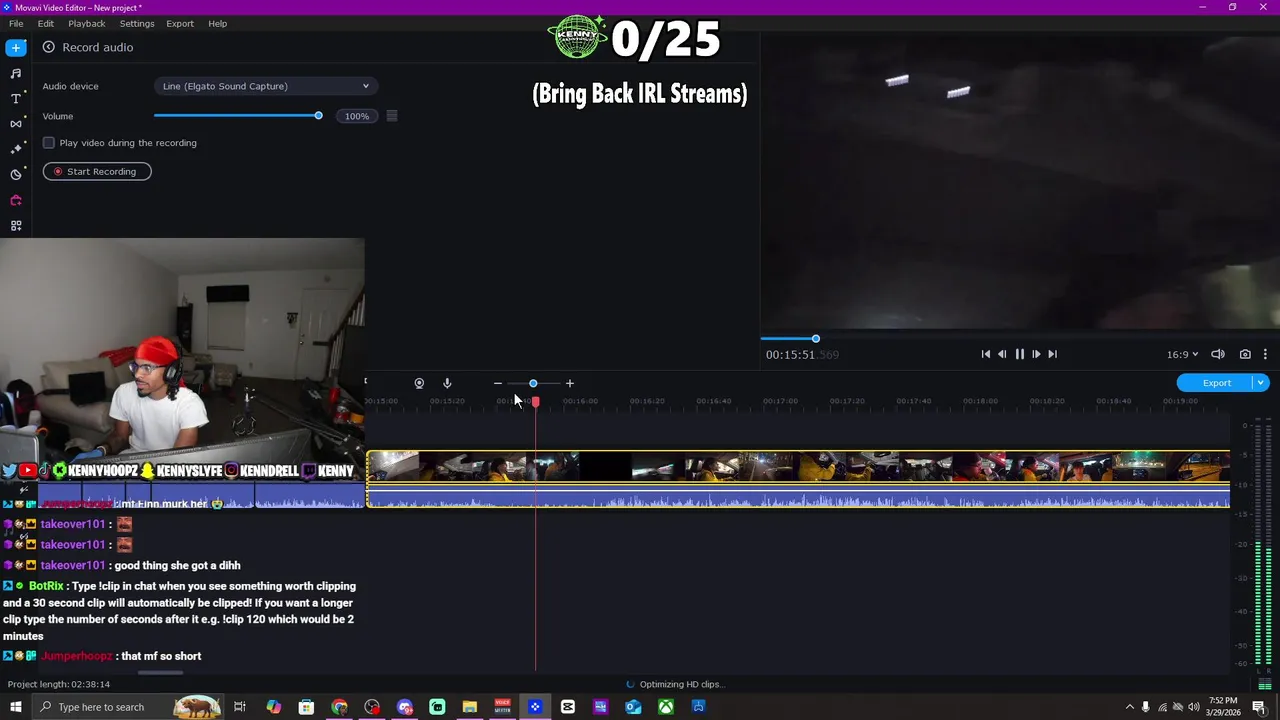Click the blue Import plus icon
Viewport: 1280px width, 720px height.
[x=16, y=47]
